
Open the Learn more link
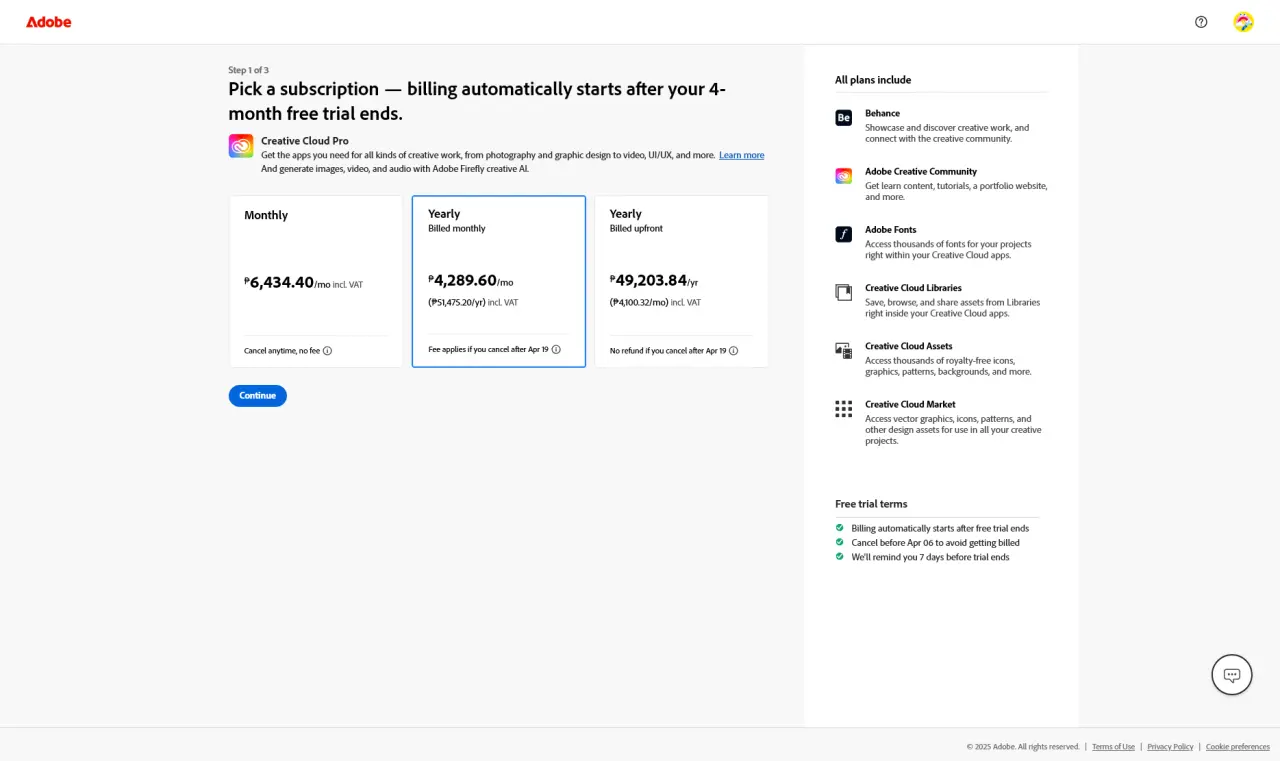point(741,155)
